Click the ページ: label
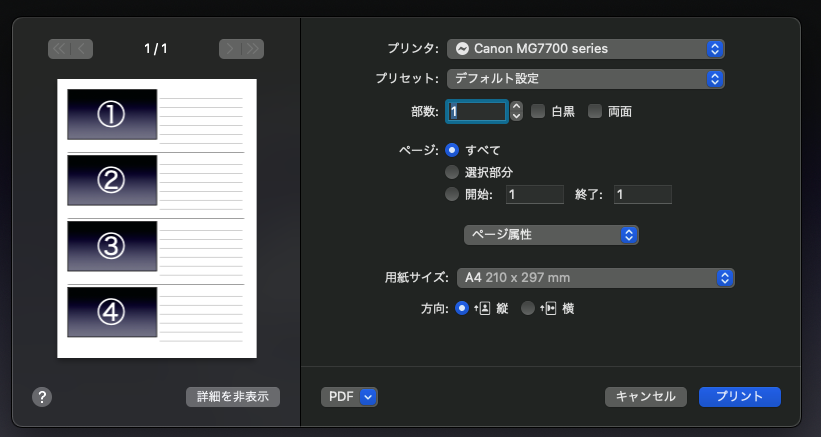 [x=419, y=151]
